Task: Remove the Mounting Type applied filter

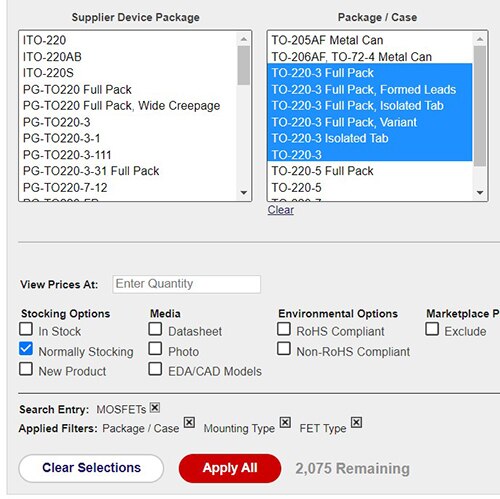Action: click(x=285, y=422)
